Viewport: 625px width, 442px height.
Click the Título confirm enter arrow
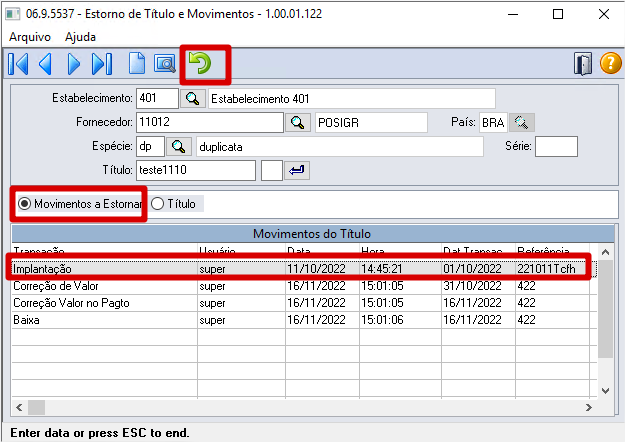(x=297, y=171)
